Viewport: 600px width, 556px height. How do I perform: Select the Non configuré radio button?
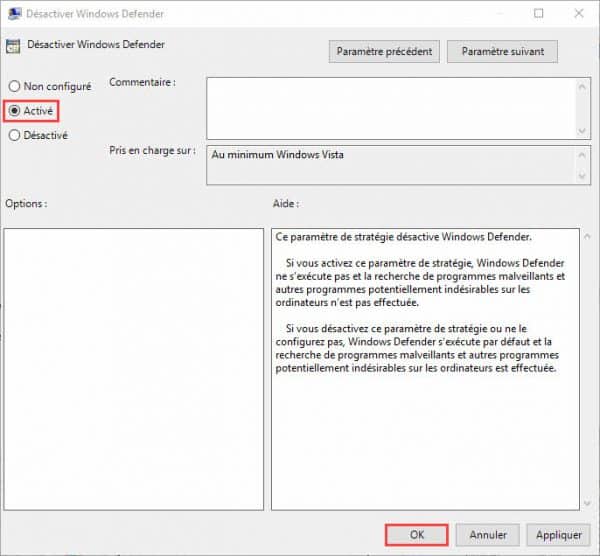[x=14, y=86]
